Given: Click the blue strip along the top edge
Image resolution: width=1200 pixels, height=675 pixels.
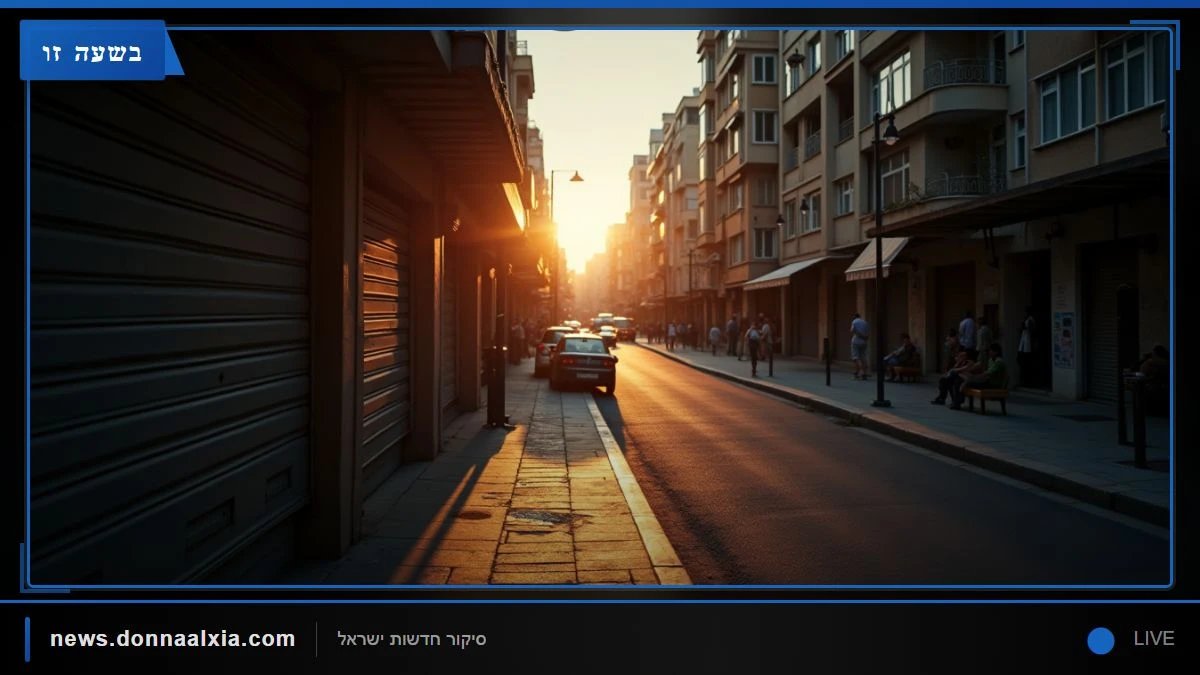Looking at the screenshot, I should point(600,4).
